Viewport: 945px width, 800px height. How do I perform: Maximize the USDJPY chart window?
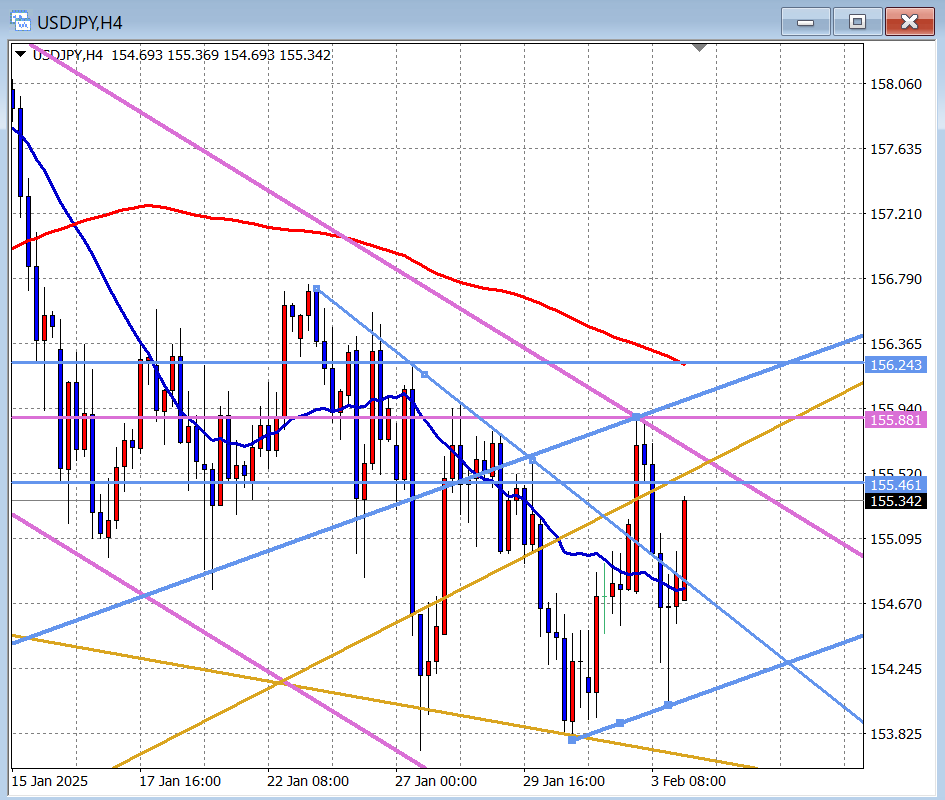857,21
